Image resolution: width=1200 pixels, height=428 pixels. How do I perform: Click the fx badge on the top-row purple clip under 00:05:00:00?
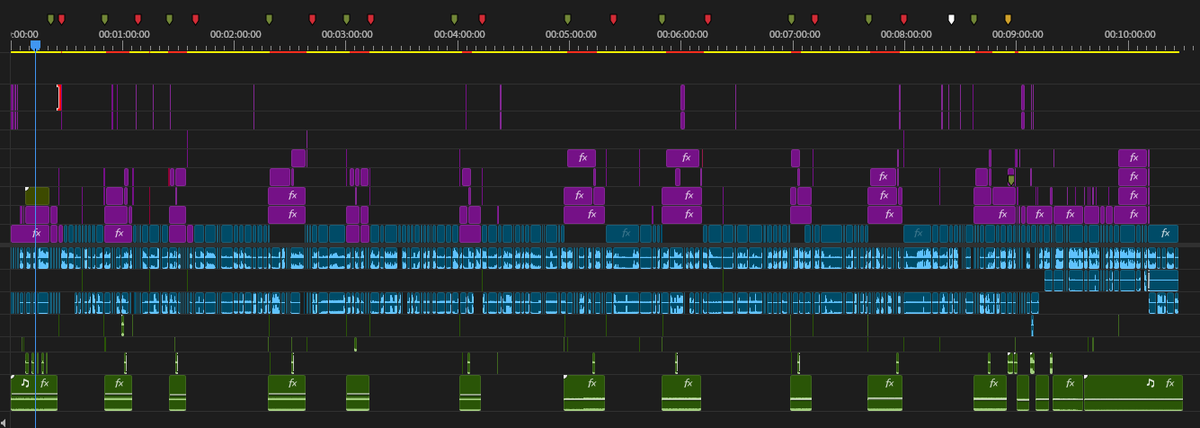[581, 158]
